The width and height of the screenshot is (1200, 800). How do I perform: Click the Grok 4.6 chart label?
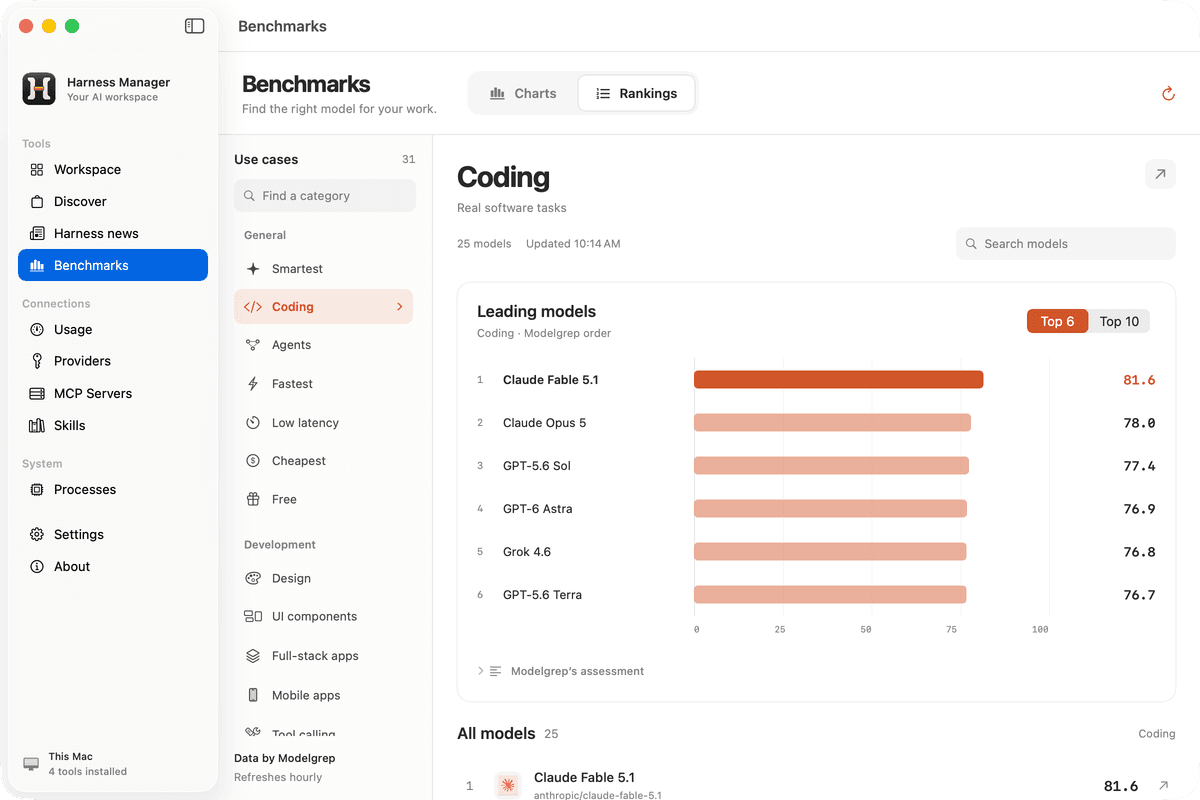point(527,552)
